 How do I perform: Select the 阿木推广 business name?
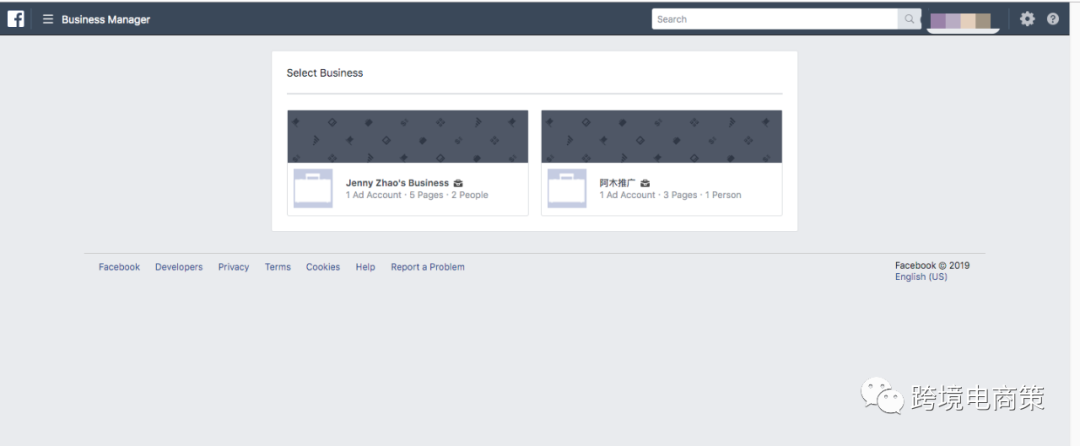point(618,183)
